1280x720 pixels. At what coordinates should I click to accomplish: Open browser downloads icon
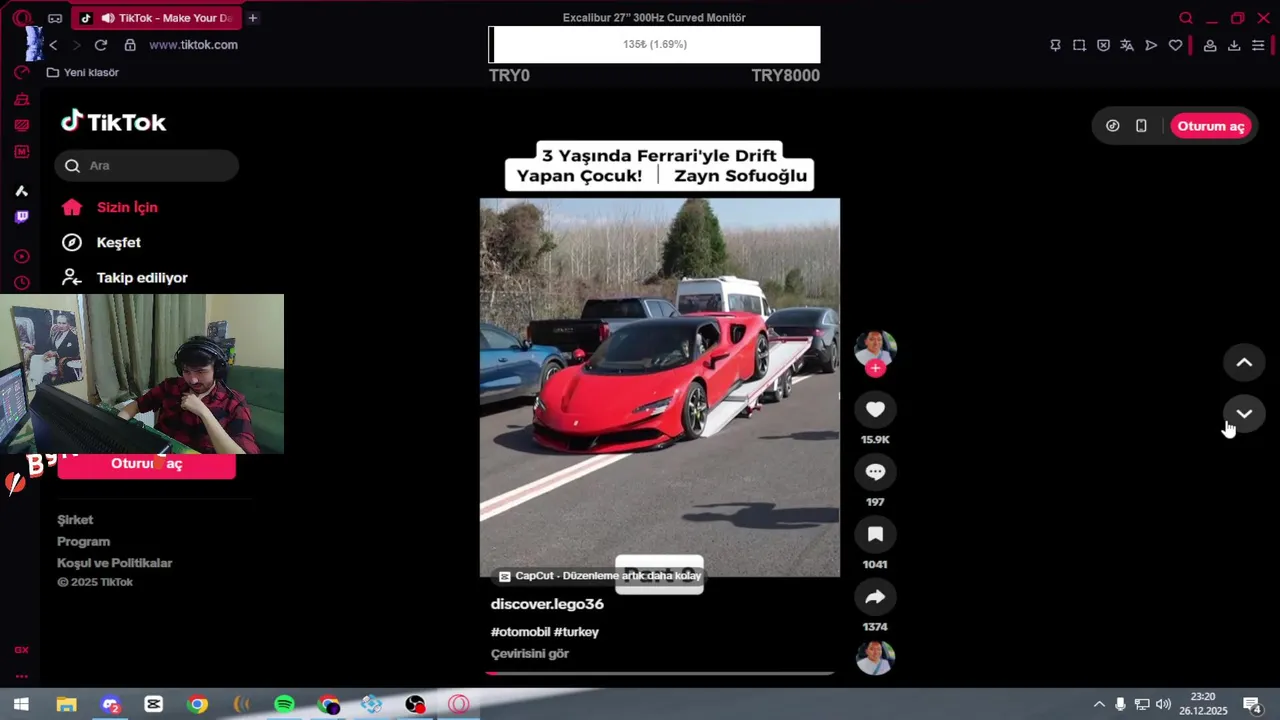[x=1234, y=45]
